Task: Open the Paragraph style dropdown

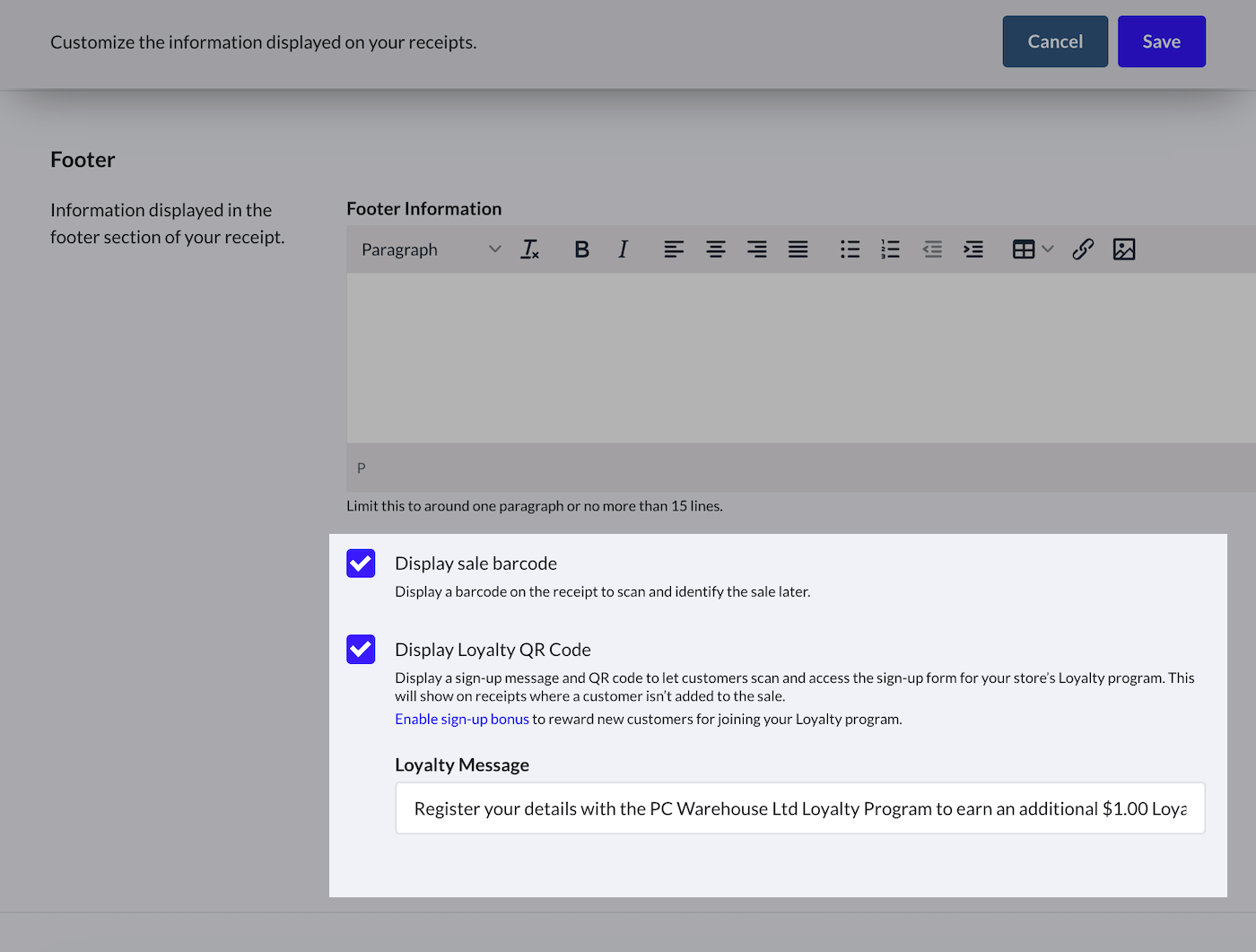Action: pos(431,249)
